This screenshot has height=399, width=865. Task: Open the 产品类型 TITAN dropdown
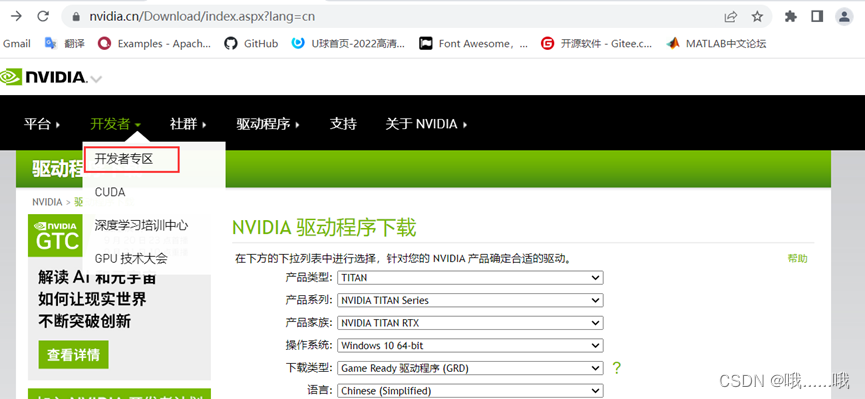pos(470,278)
